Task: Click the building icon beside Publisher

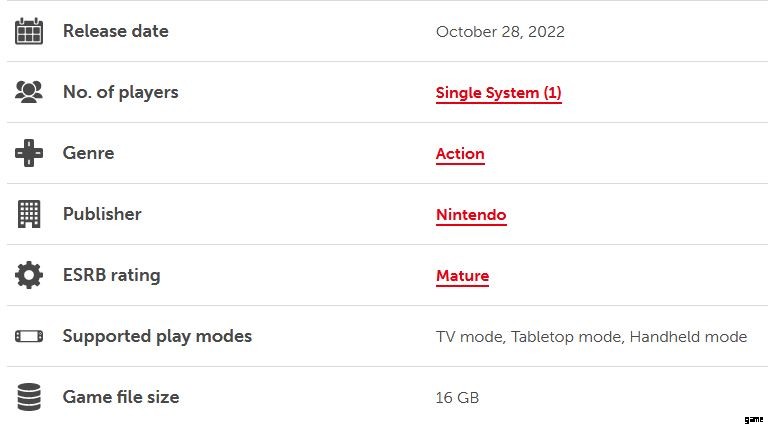Action: click(x=29, y=214)
